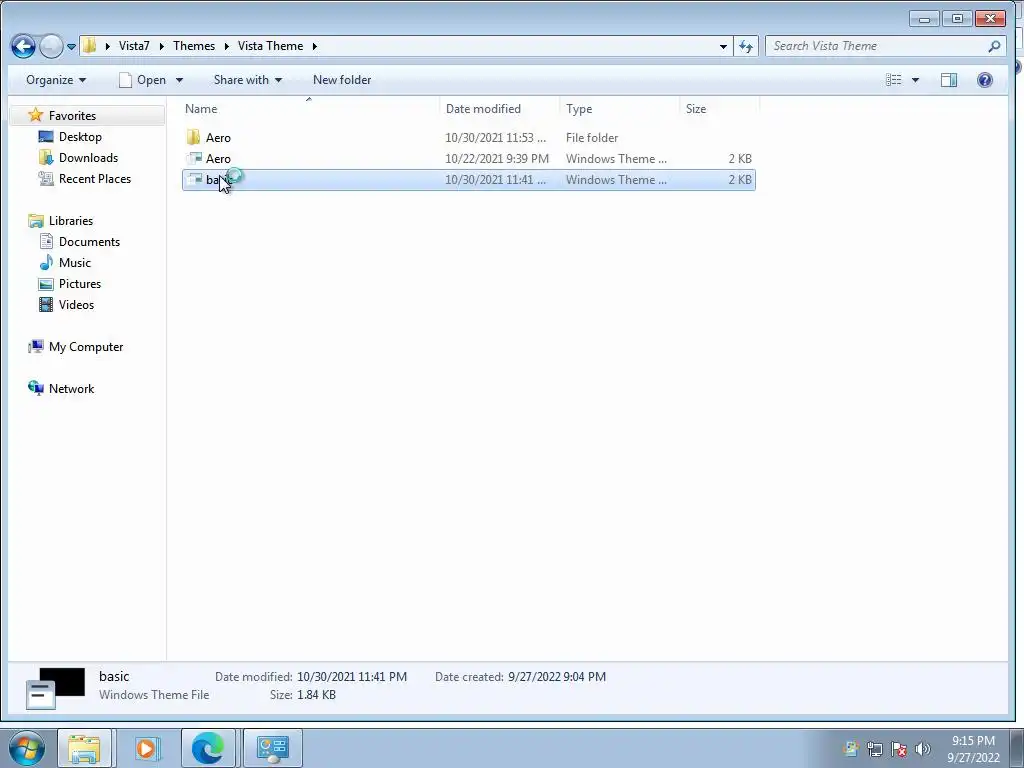This screenshot has height=768, width=1024.
Task: Select the Aero folder icon
Action: (x=193, y=137)
